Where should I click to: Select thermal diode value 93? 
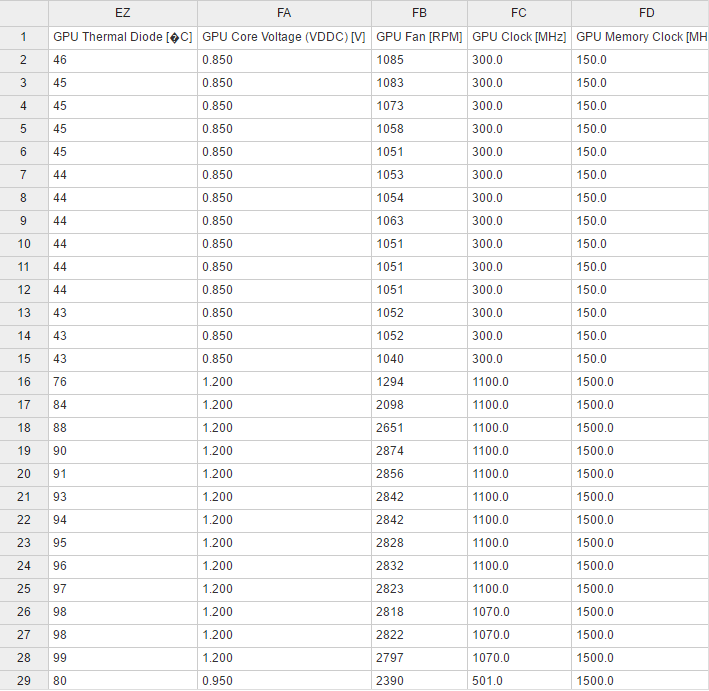coord(123,497)
